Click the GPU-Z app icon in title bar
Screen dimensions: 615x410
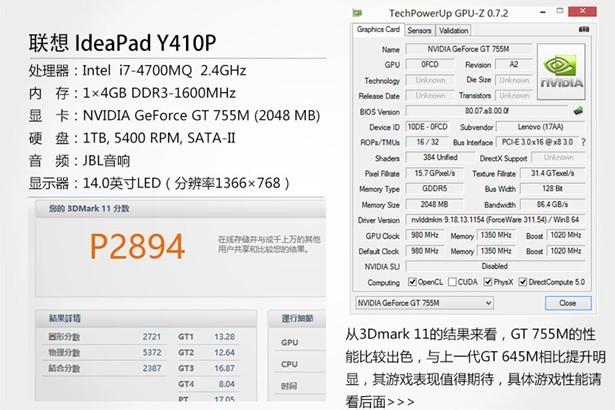point(357,13)
